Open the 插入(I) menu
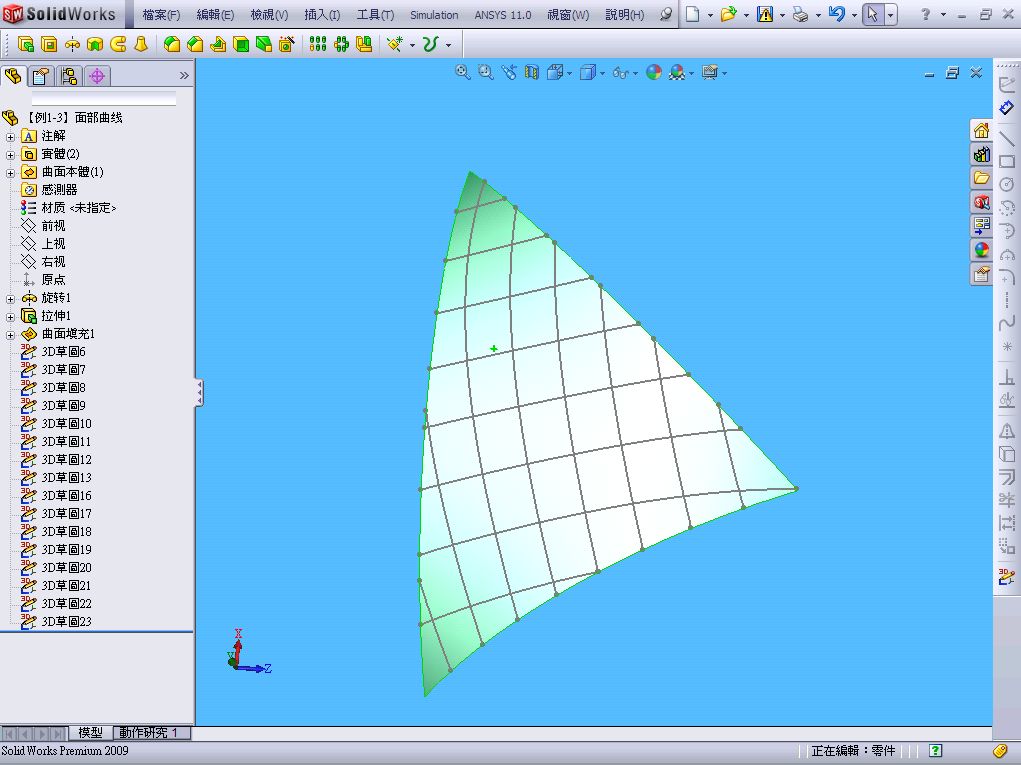The image size is (1021, 765). pyautogui.click(x=322, y=14)
